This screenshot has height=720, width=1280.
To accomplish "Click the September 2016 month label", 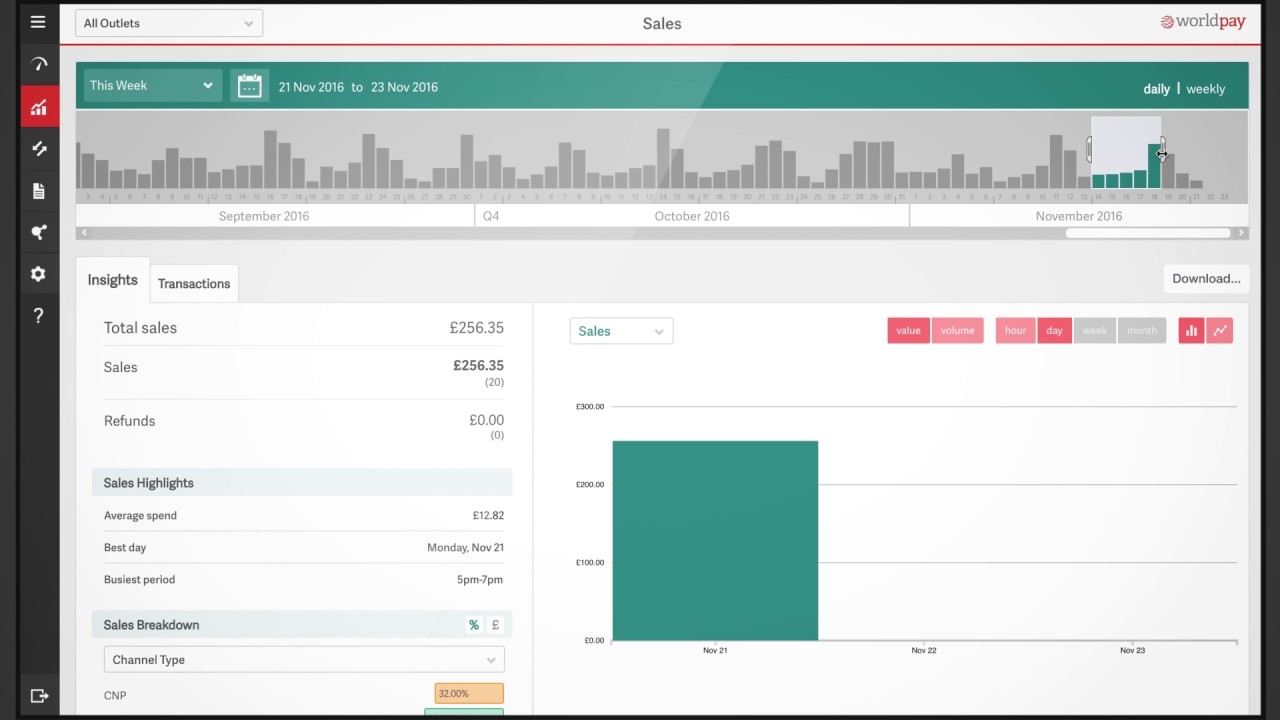I will click(x=264, y=216).
